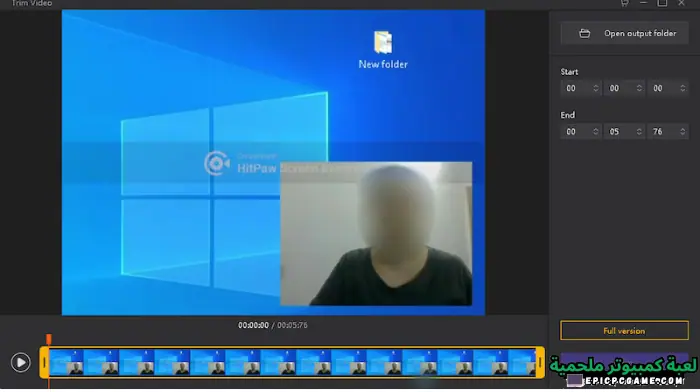The height and width of the screenshot is (392, 700).
Task: Adjust the End hours stepper arrows
Action: [x=595, y=132]
